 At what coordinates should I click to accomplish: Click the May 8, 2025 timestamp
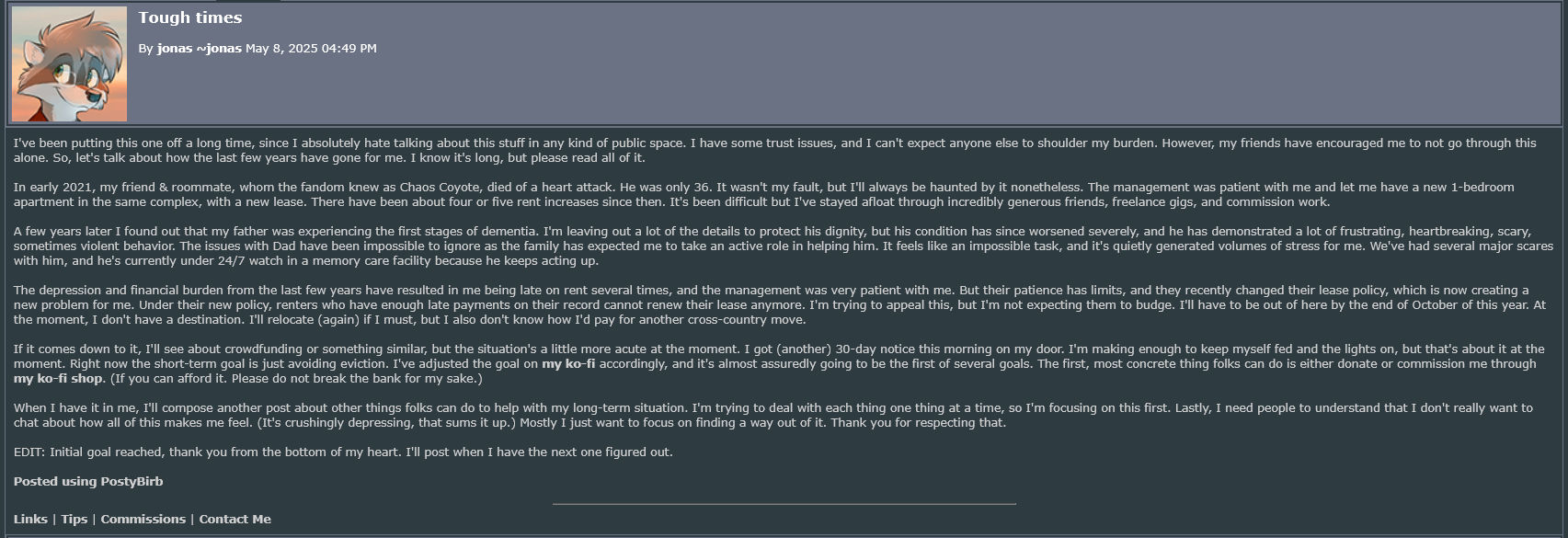click(311, 48)
